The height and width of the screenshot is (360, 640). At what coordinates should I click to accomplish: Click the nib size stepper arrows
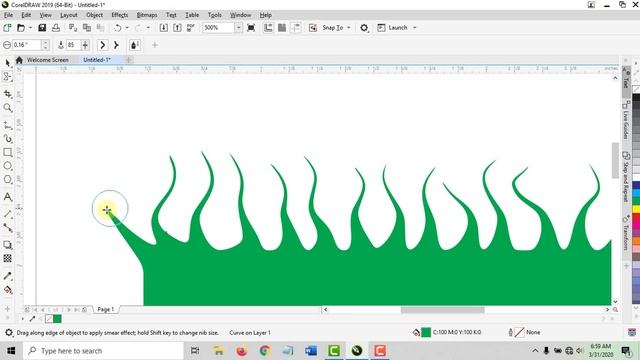pos(45,45)
